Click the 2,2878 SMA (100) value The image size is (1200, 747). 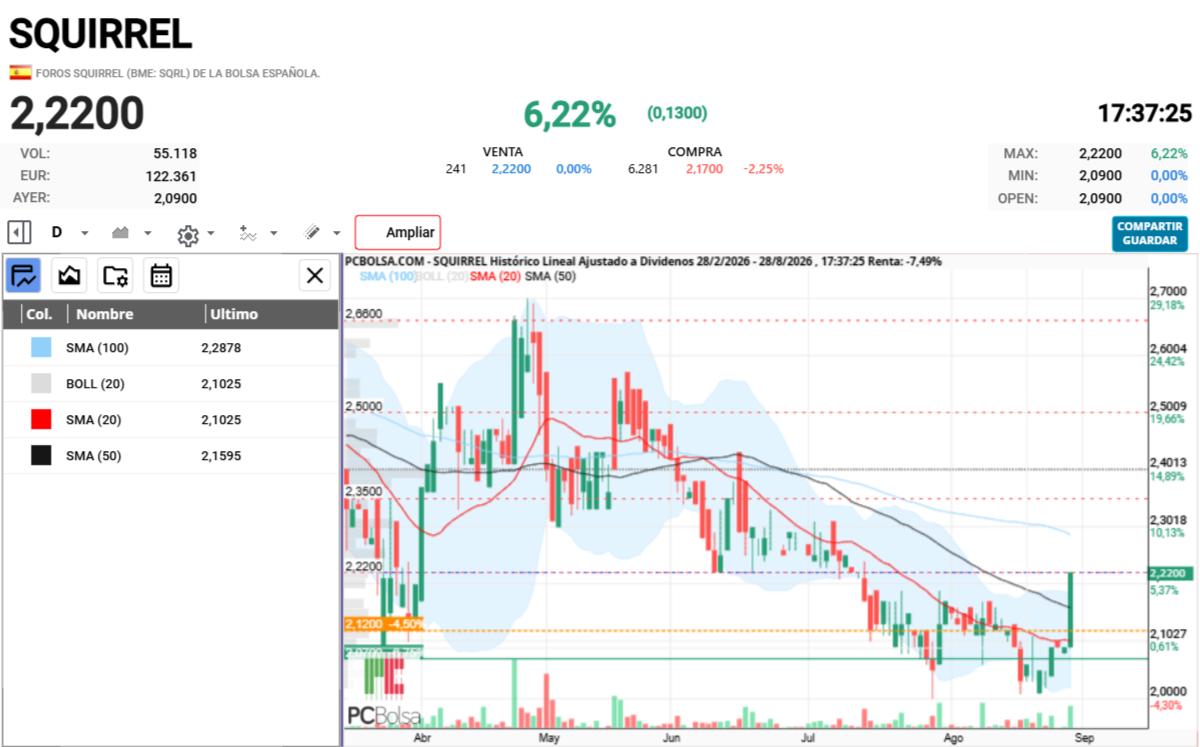(x=221, y=348)
